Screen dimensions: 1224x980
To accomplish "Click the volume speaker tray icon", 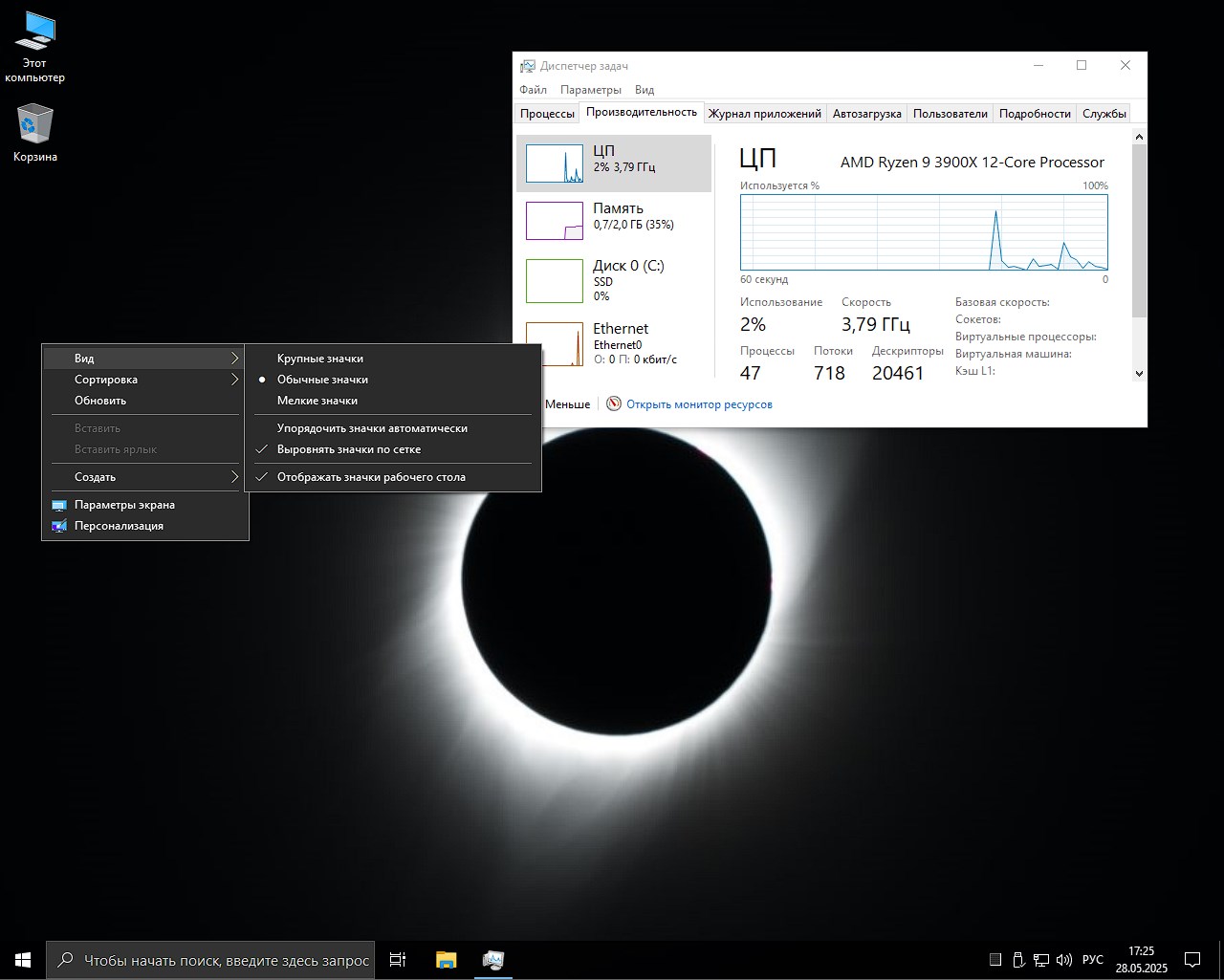I will [x=1063, y=960].
